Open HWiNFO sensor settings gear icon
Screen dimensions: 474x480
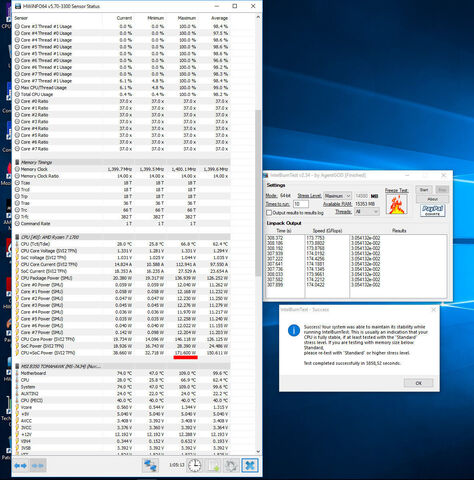click(x=231, y=465)
